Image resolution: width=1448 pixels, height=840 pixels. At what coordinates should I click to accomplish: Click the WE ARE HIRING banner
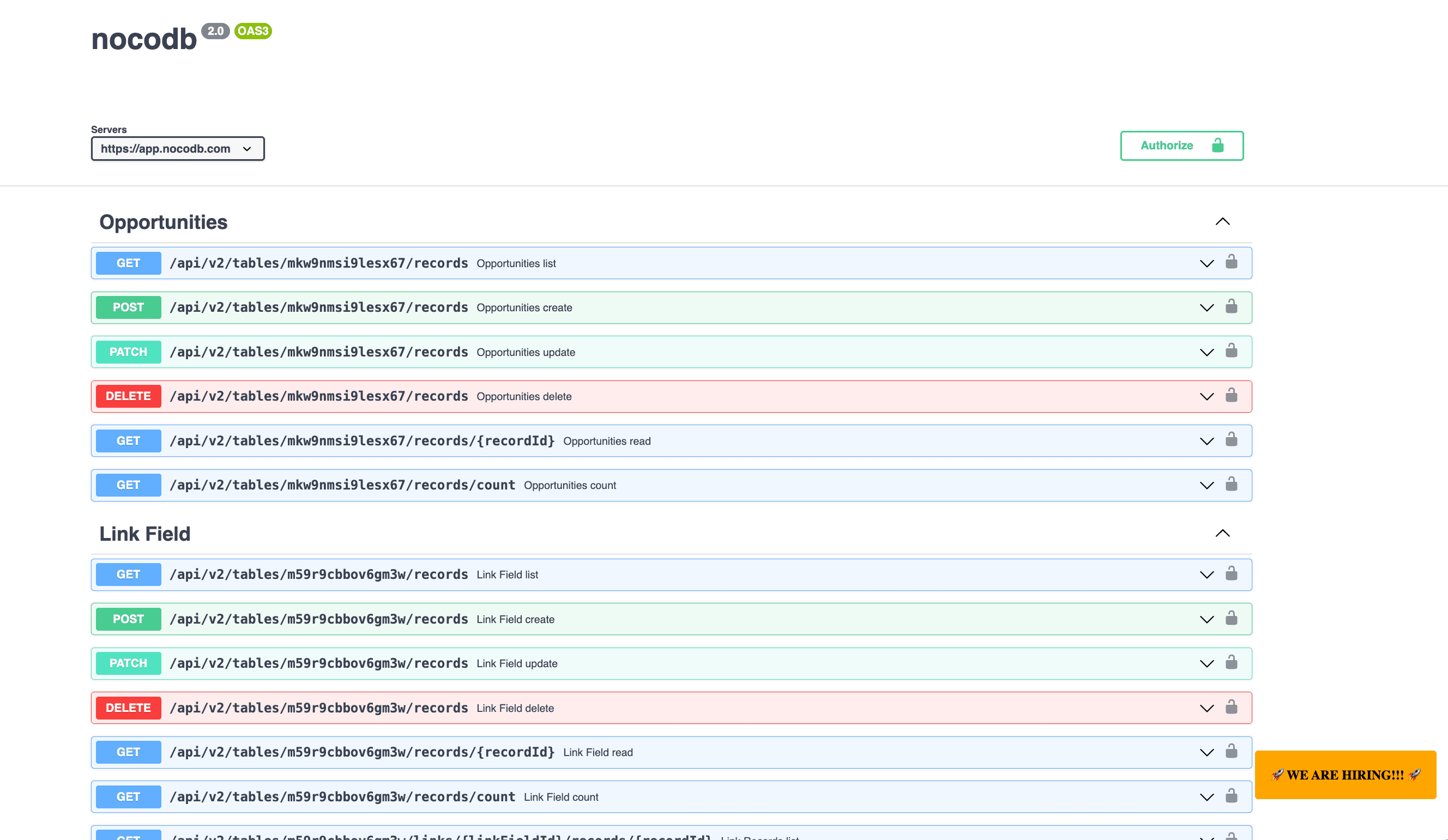pyautogui.click(x=1344, y=775)
